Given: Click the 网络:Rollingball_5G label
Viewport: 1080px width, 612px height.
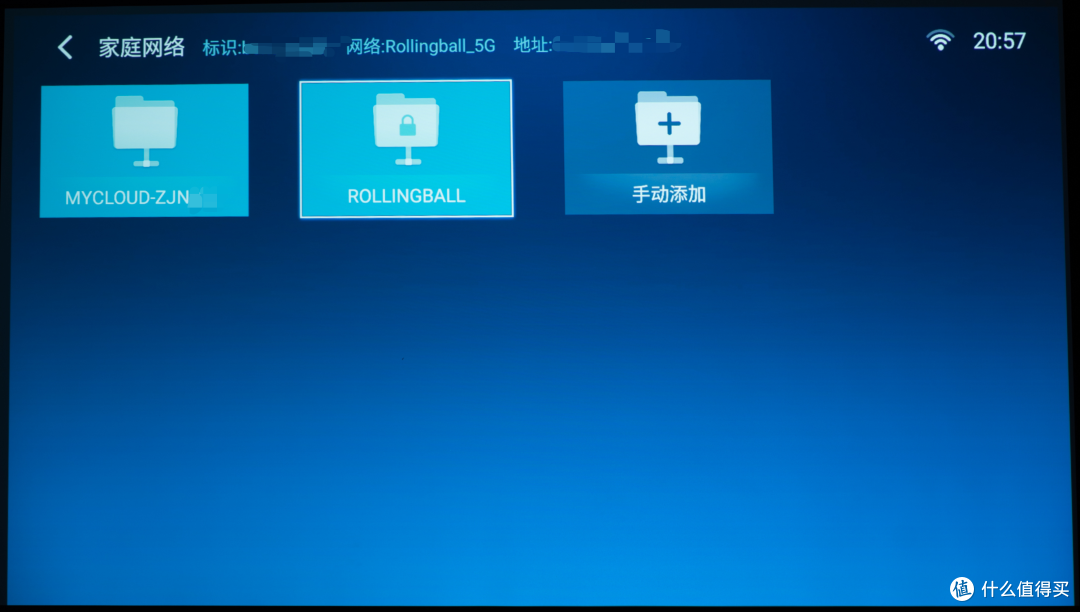Looking at the screenshot, I should (x=421, y=46).
